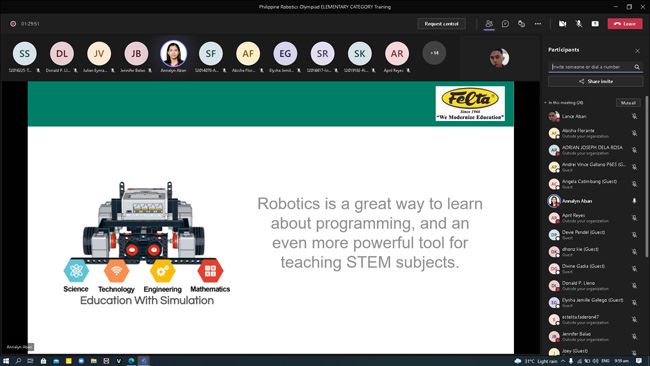The width and height of the screenshot is (650, 366).
Task: Open the Show participants panel icon
Action: point(489,24)
